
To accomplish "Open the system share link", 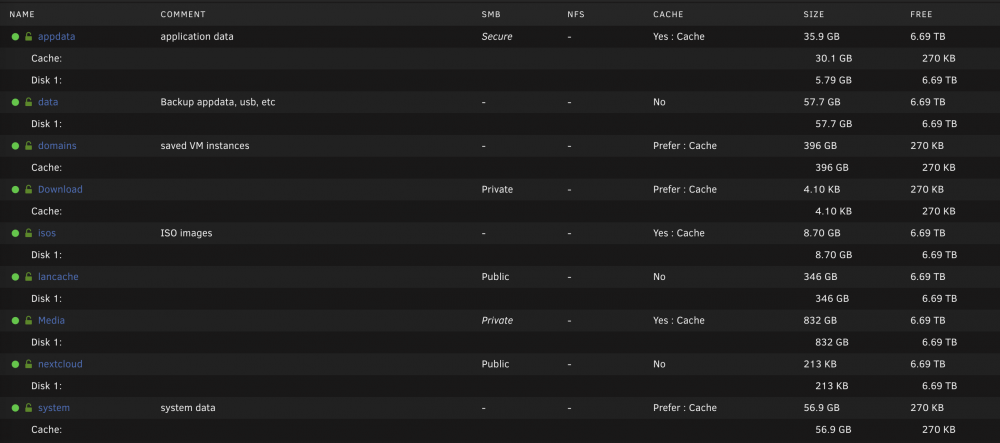I will click(54, 408).
